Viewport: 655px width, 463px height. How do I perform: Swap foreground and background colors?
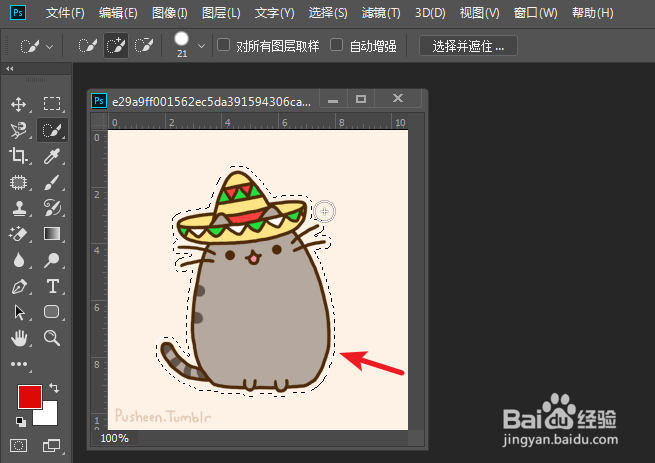(x=54, y=388)
